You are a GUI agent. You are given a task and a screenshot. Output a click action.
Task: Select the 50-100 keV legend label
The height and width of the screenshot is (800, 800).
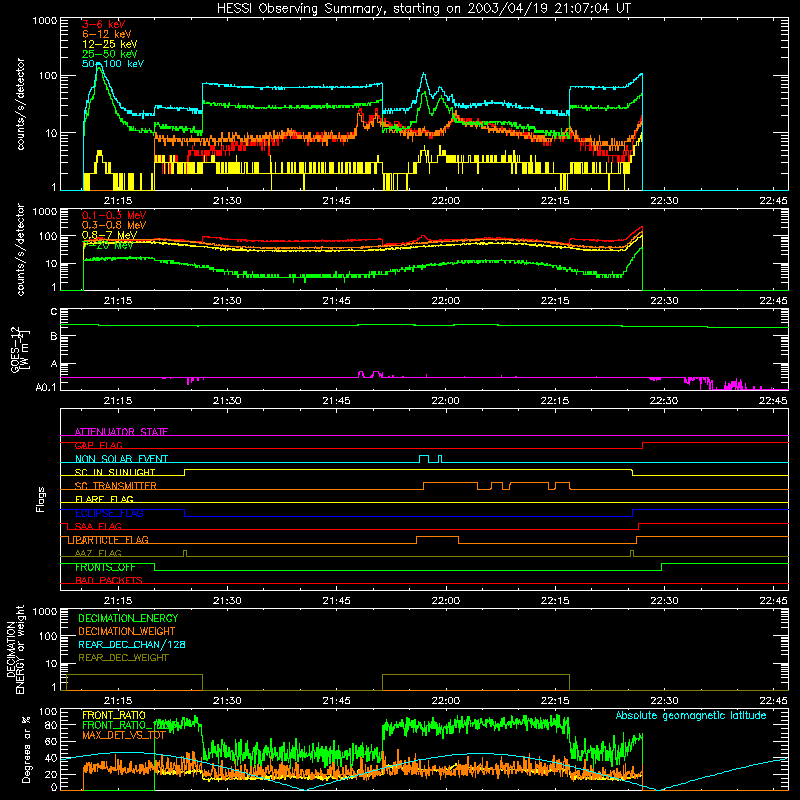[x=113, y=64]
